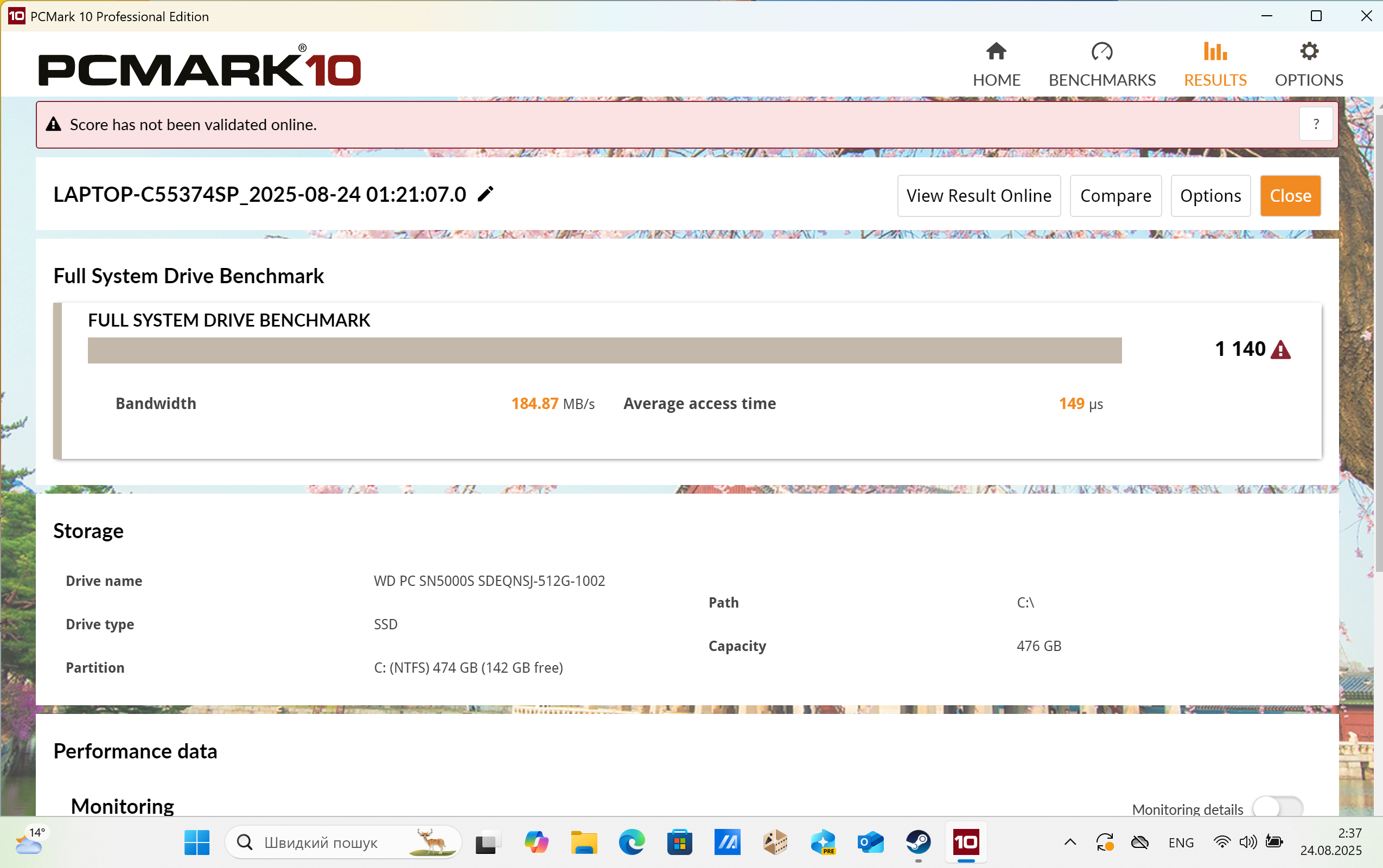Open the Benchmarks tab

click(1102, 65)
